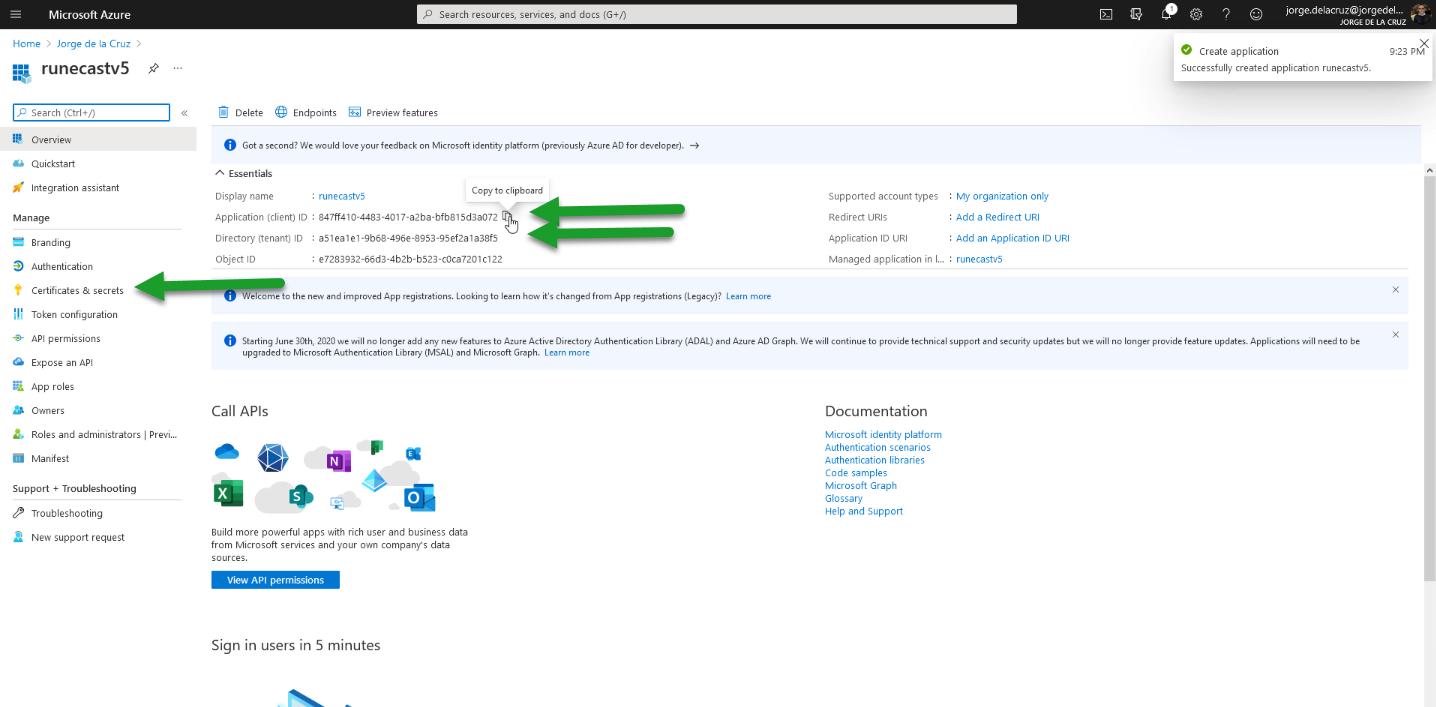Open Microsoft Graph documentation link
Screen dimensions: 1436x707
coord(861,486)
